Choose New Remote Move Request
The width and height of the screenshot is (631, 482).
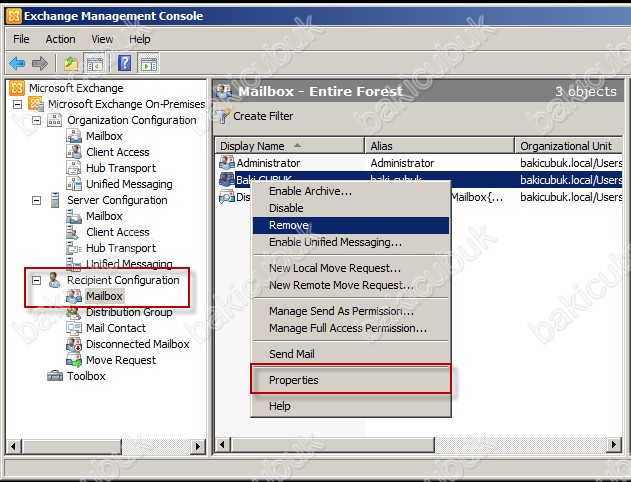coord(351,285)
